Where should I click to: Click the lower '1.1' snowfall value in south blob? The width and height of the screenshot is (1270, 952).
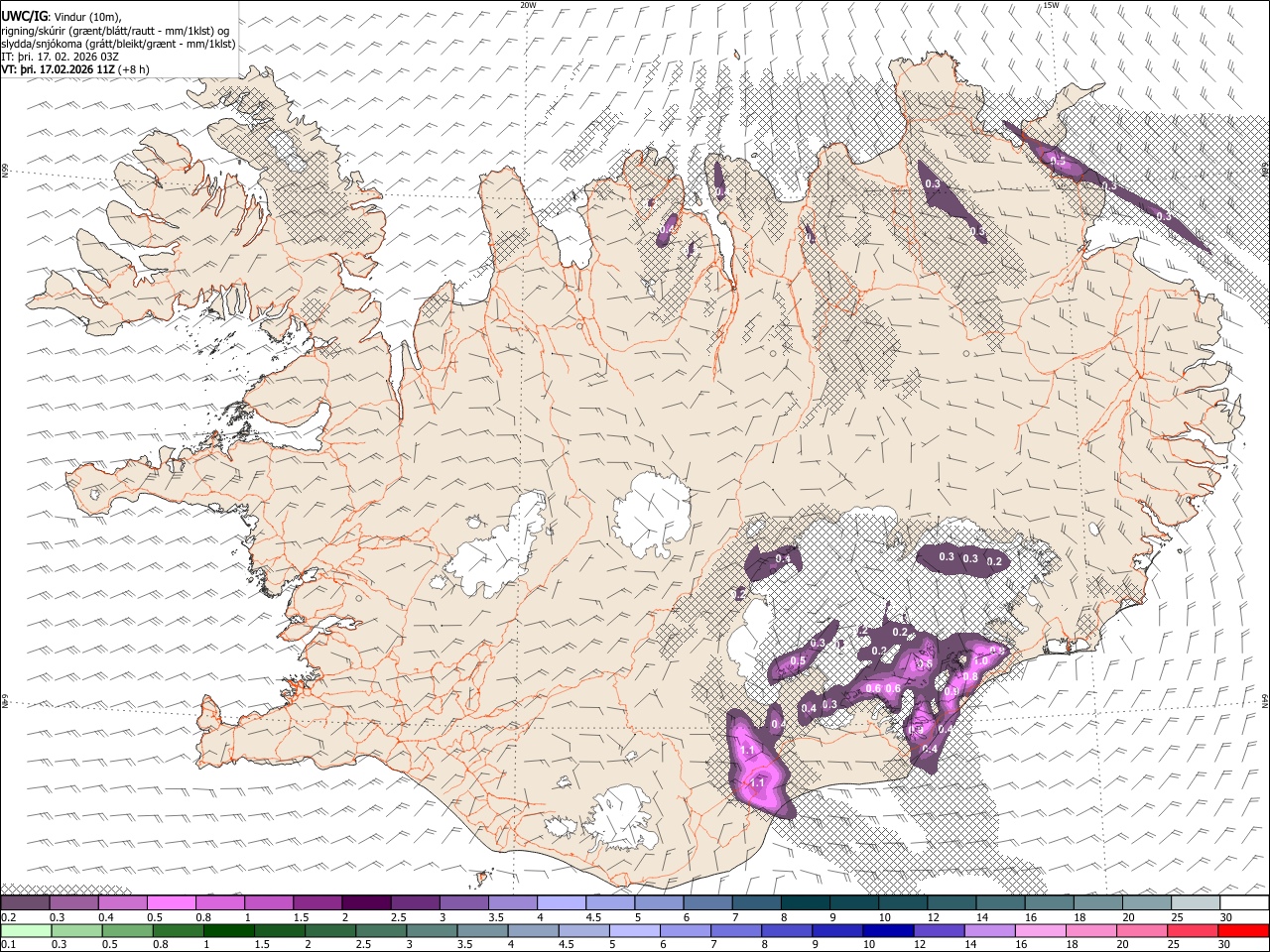[x=757, y=783]
